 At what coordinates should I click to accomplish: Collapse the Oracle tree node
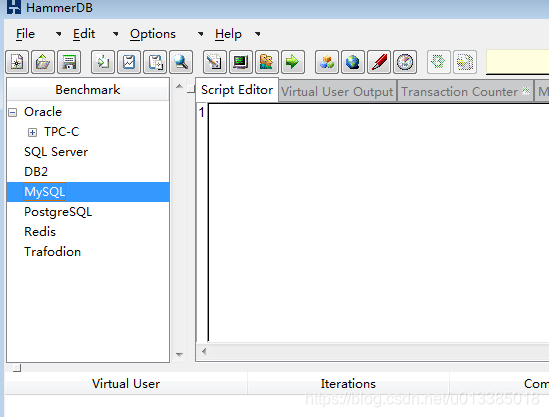(x=13, y=112)
